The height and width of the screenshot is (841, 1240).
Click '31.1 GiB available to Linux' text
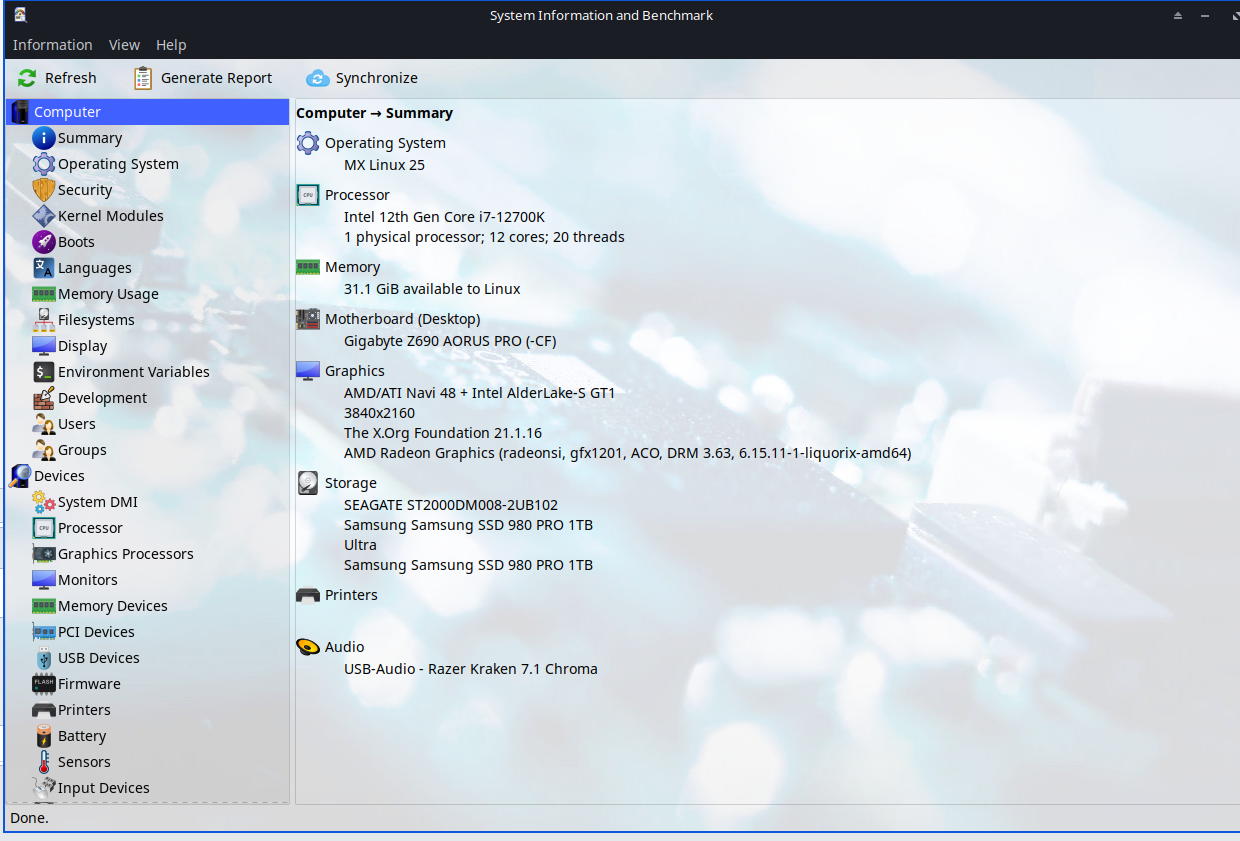coord(432,289)
